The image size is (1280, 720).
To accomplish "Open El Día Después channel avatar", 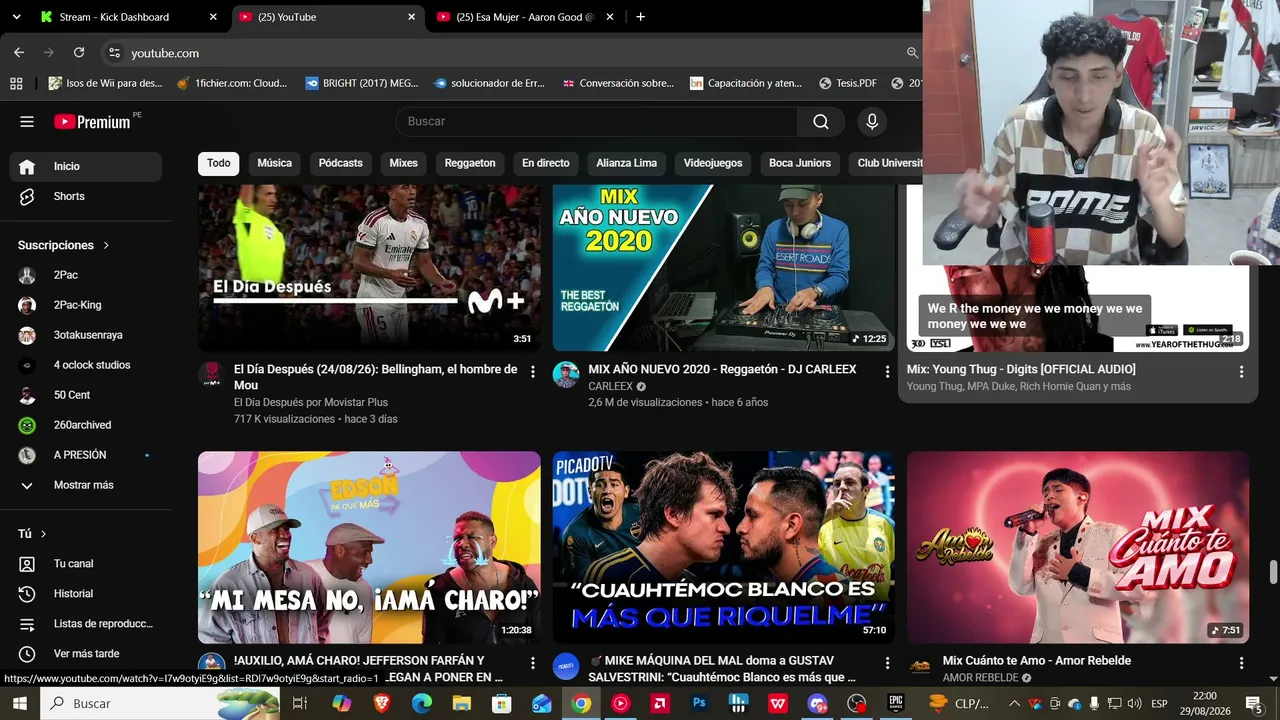I will pos(211,375).
